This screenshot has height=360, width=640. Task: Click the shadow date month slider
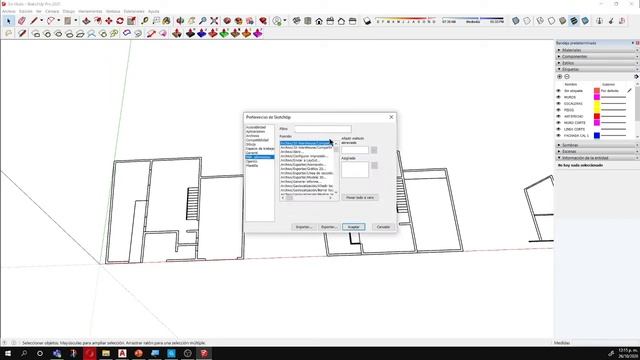click(x=406, y=19)
